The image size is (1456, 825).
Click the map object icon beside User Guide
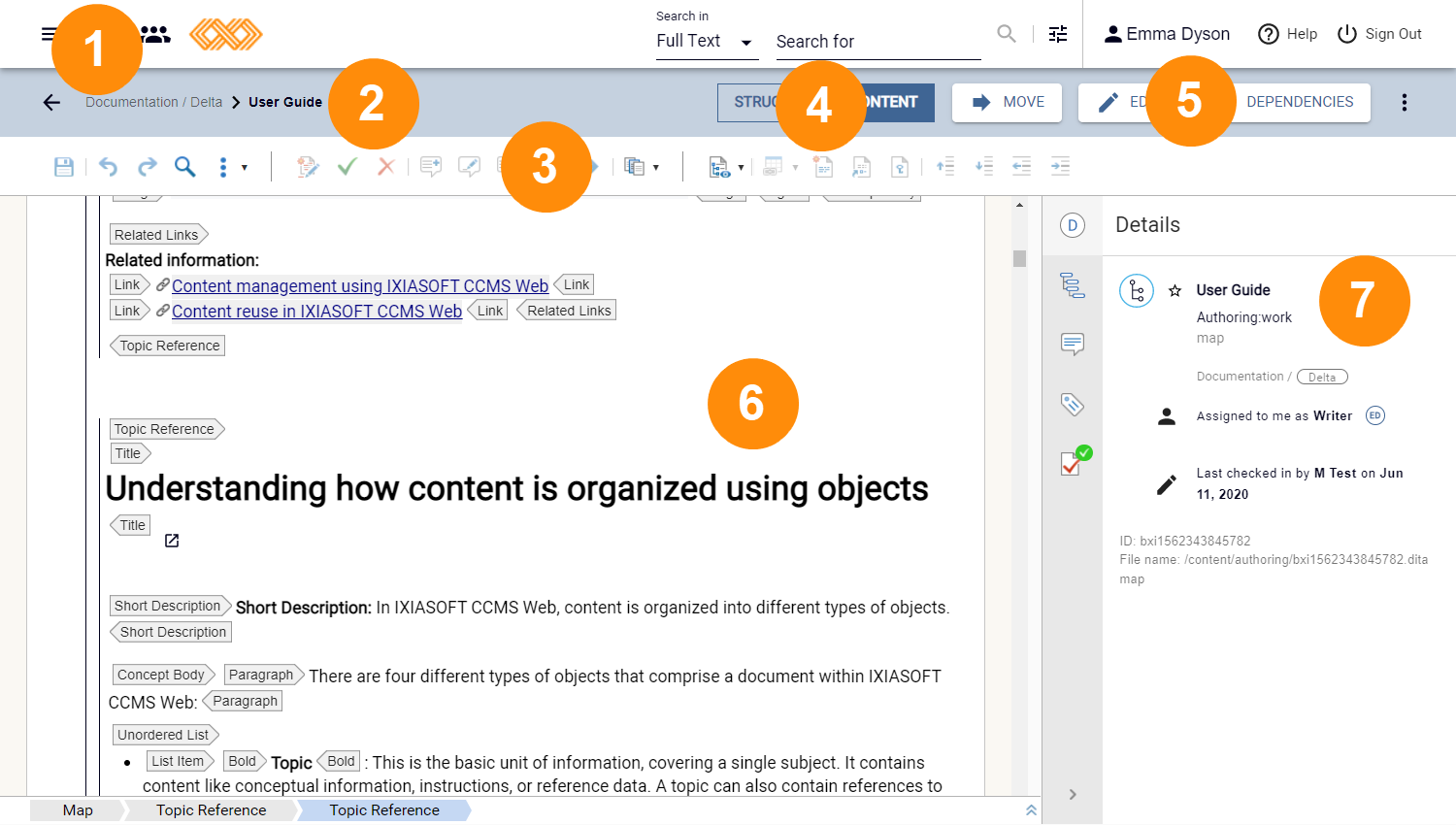1137,290
